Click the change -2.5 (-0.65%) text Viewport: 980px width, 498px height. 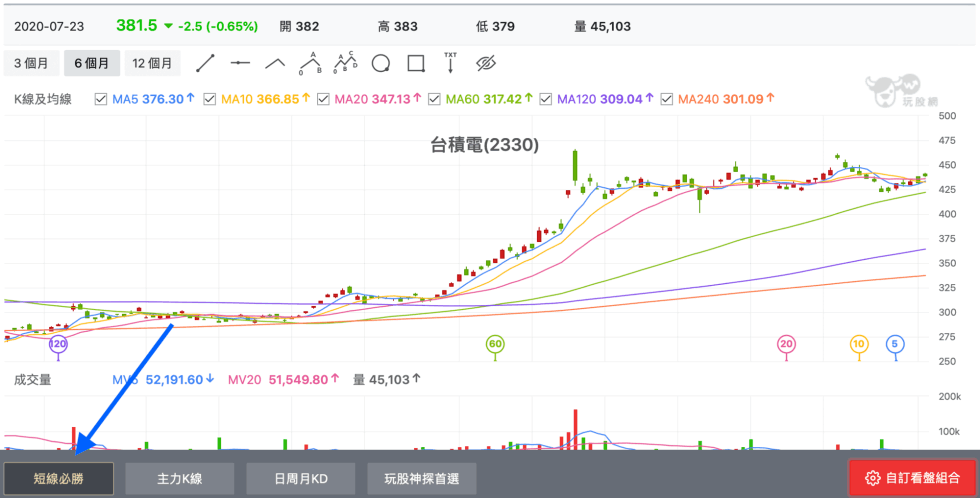click(x=218, y=26)
